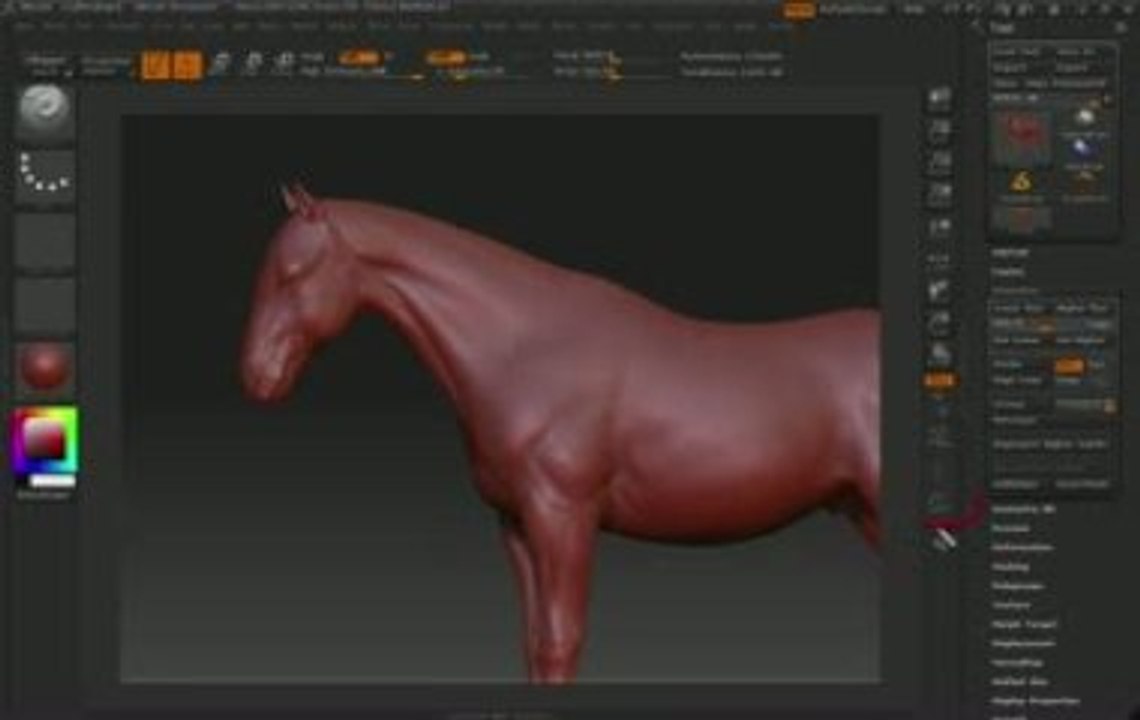Click Del Lower subdivision button

click(x=1018, y=340)
